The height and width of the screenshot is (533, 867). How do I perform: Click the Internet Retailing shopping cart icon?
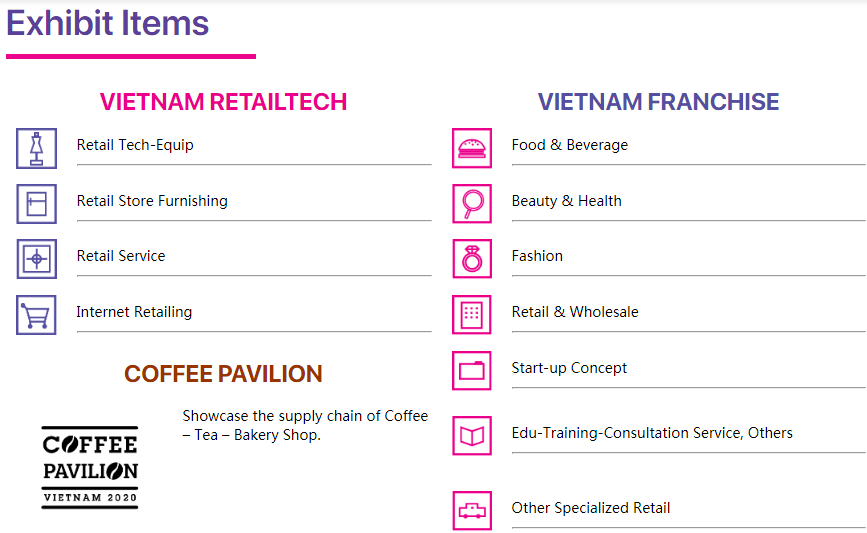tap(36, 315)
